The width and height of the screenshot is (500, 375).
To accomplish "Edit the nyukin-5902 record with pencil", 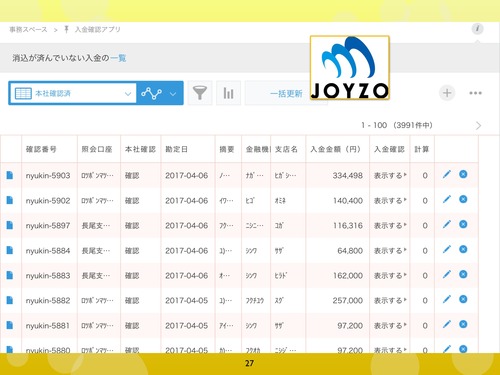I will pos(447,199).
